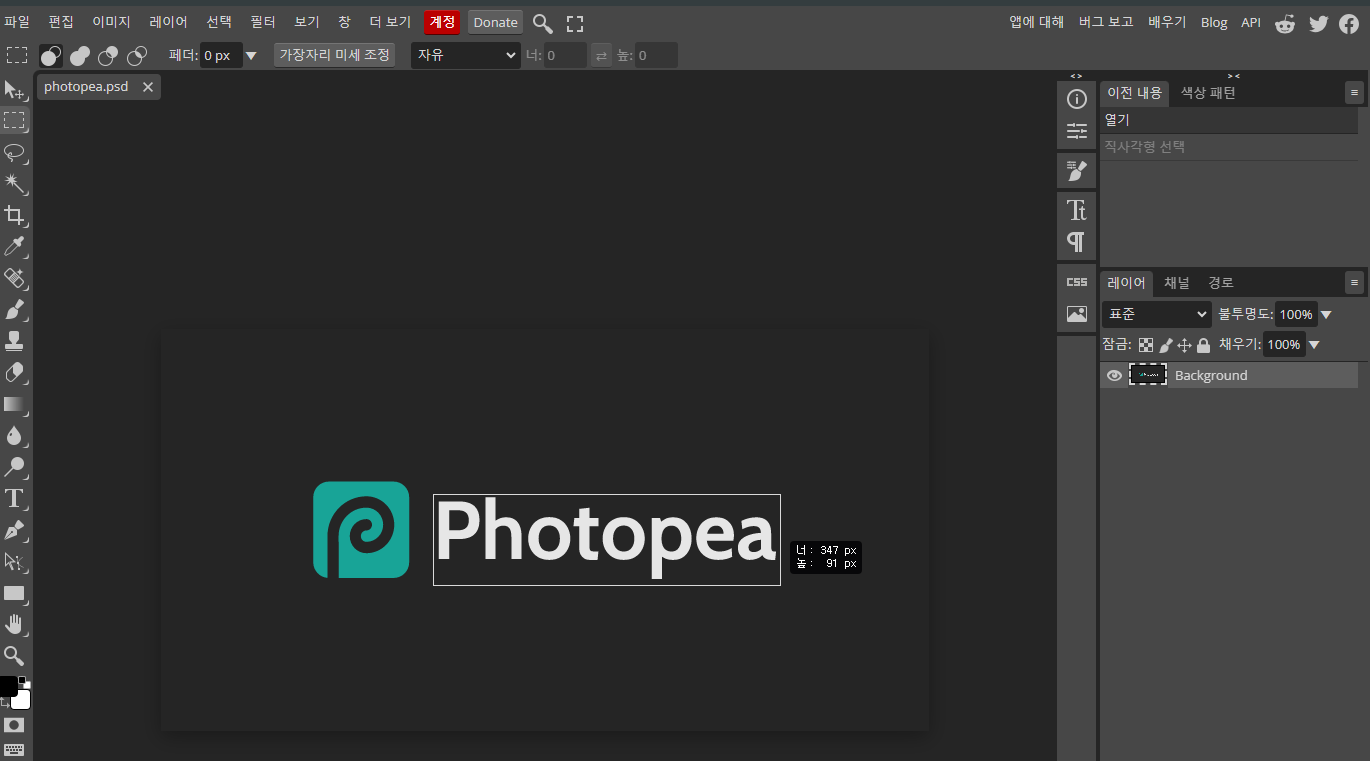Select the Move tool
This screenshot has width=1370, height=761.
(x=15, y=90)
